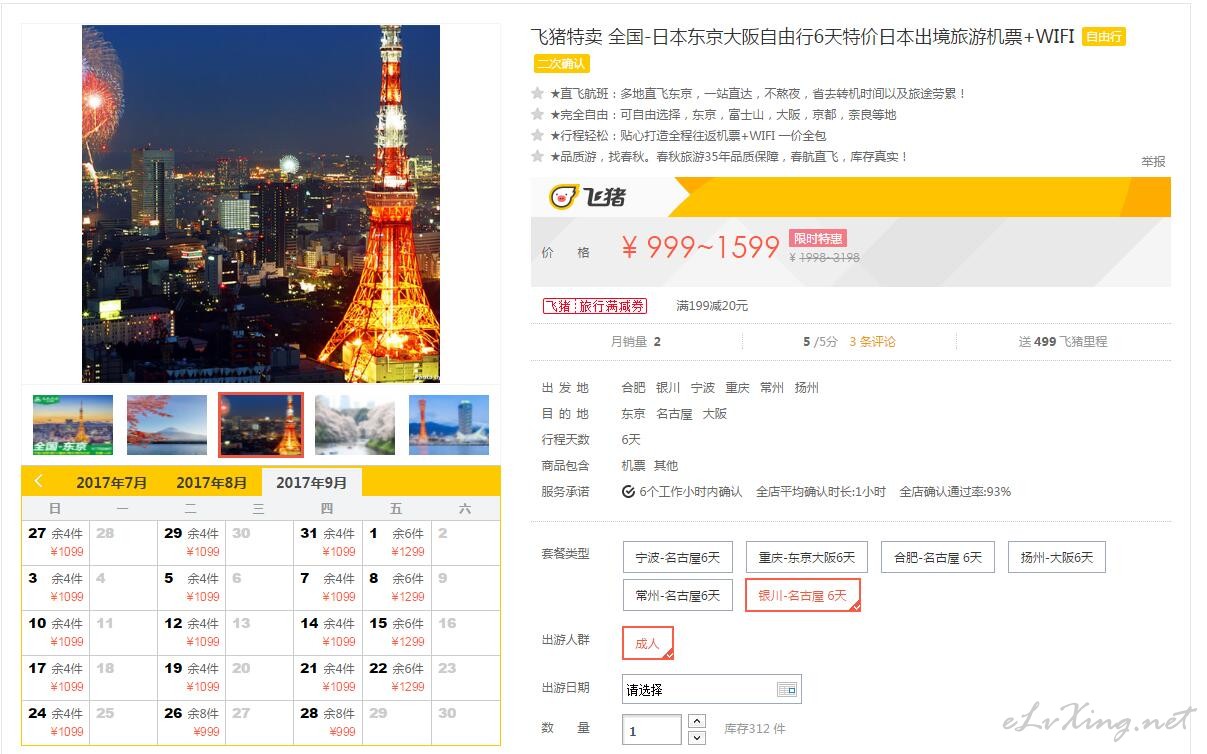Select the cherry blossom river thumbnail
This screenshot has height=754, width=1207.
click(x=355, y=425)
